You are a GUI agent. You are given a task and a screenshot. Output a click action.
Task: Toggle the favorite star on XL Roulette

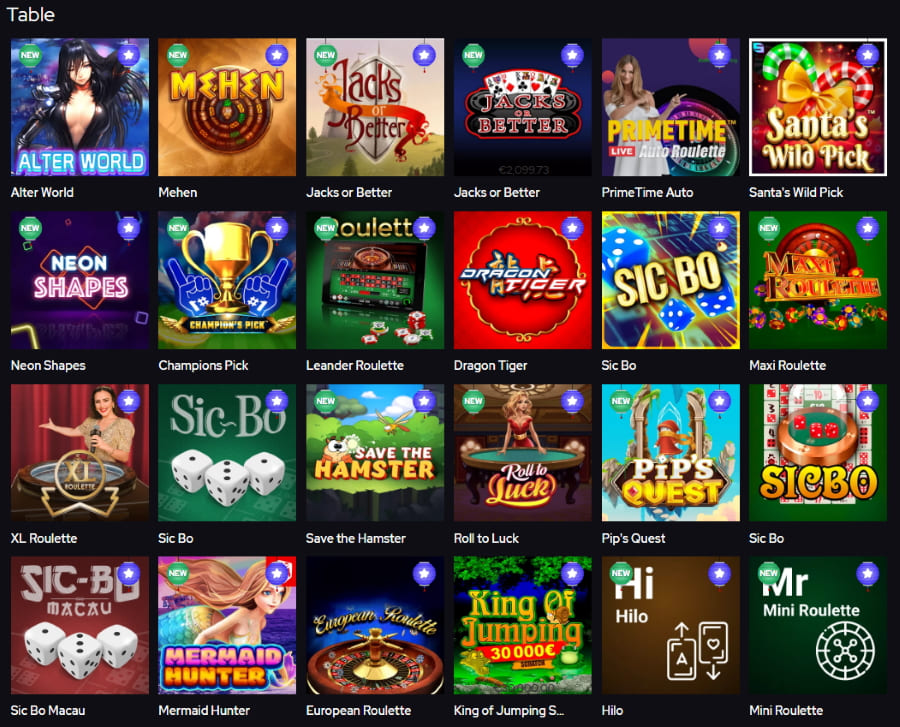tap(129, 401)
